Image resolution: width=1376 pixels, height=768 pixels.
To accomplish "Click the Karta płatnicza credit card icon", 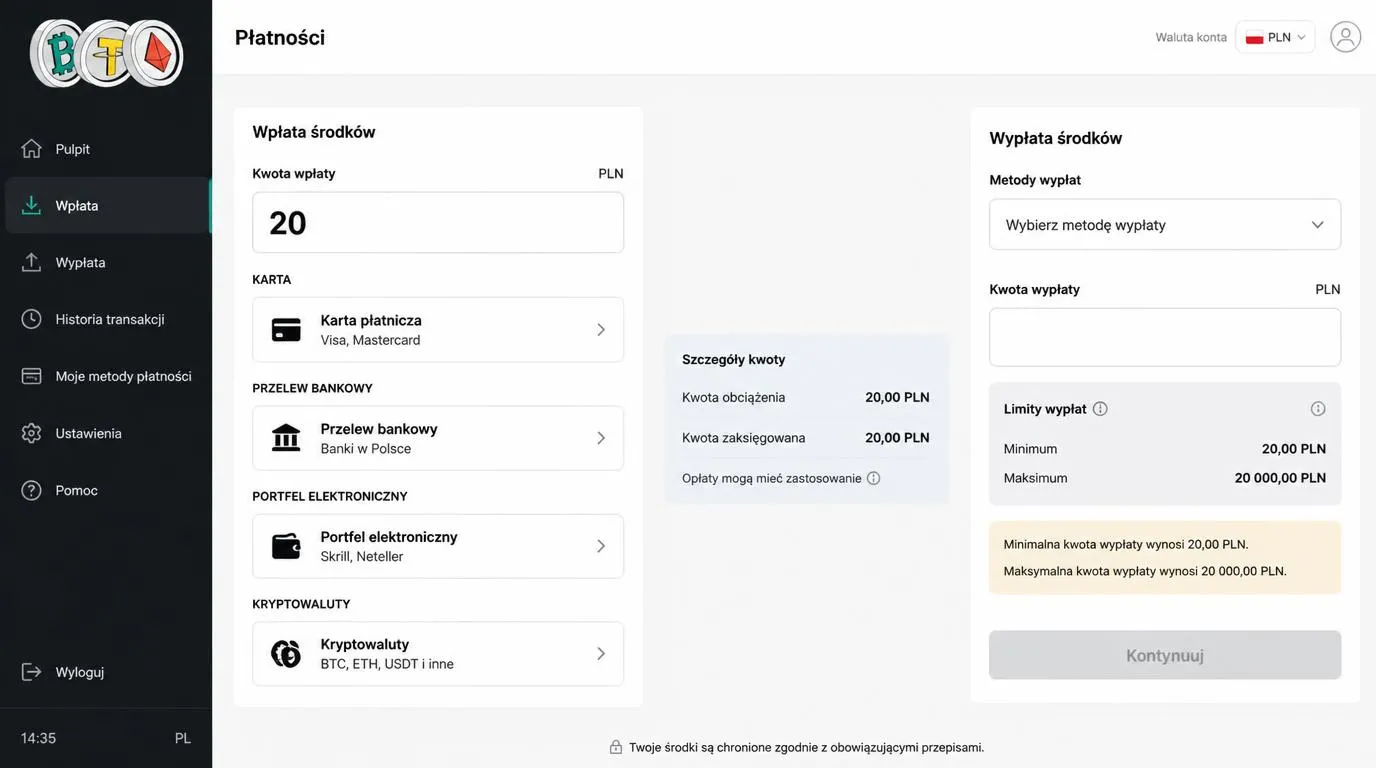I will (286, 330).
